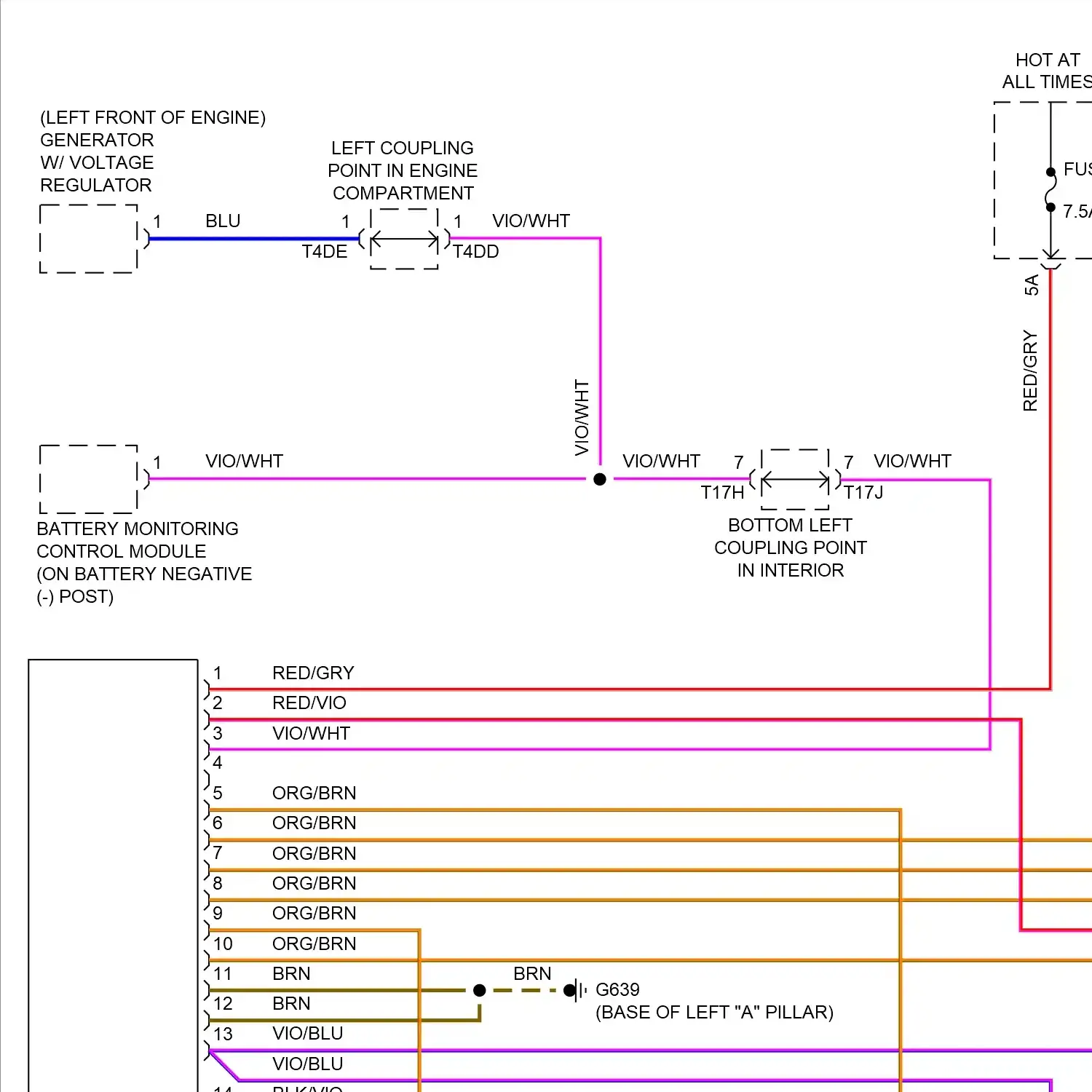Select pin 12 'BRN' label

point(291,1003)
